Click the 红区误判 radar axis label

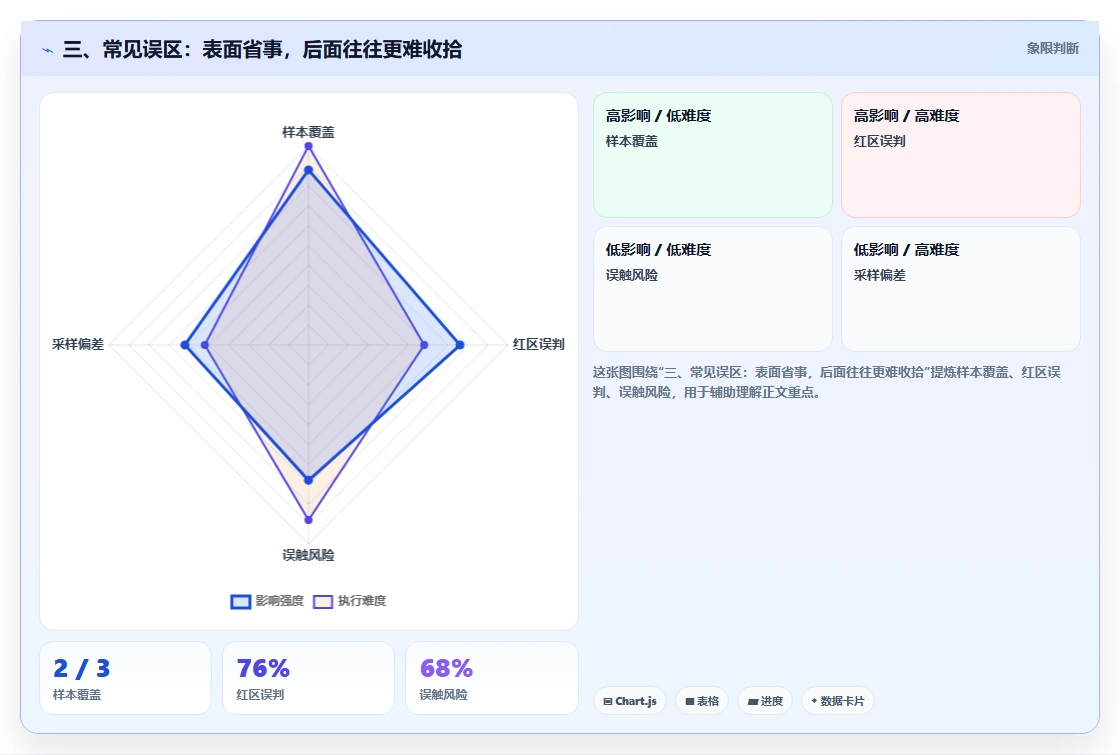click(x=539, y=344)
